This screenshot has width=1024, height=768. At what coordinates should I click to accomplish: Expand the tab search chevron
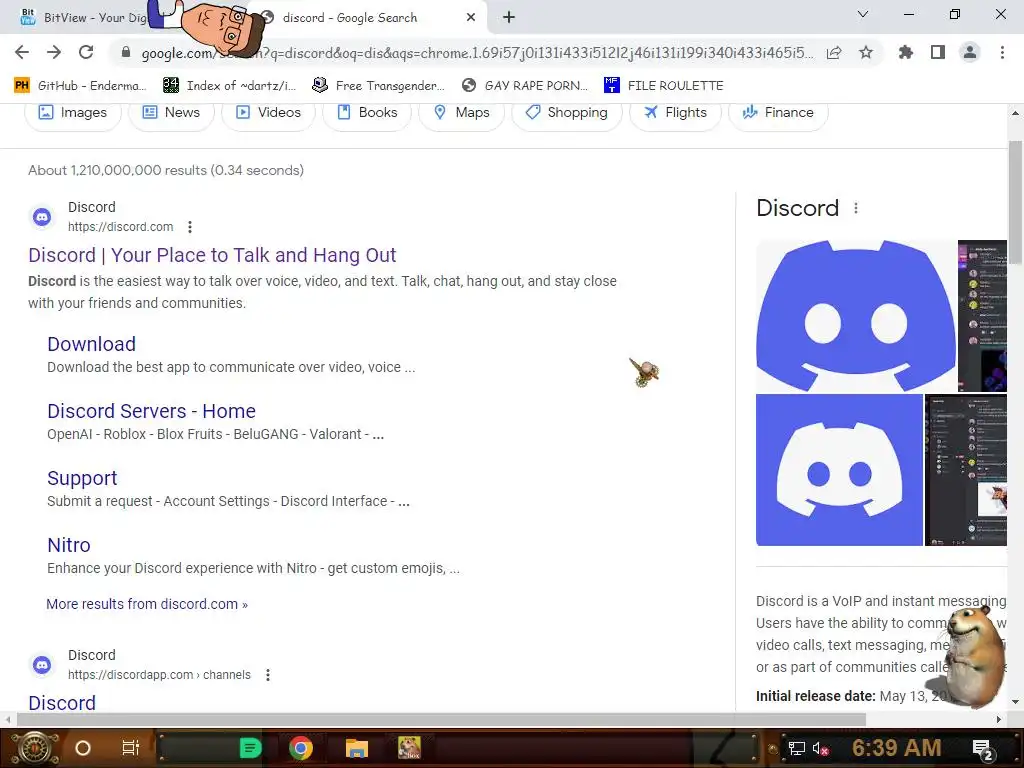(x=863, y=14)
